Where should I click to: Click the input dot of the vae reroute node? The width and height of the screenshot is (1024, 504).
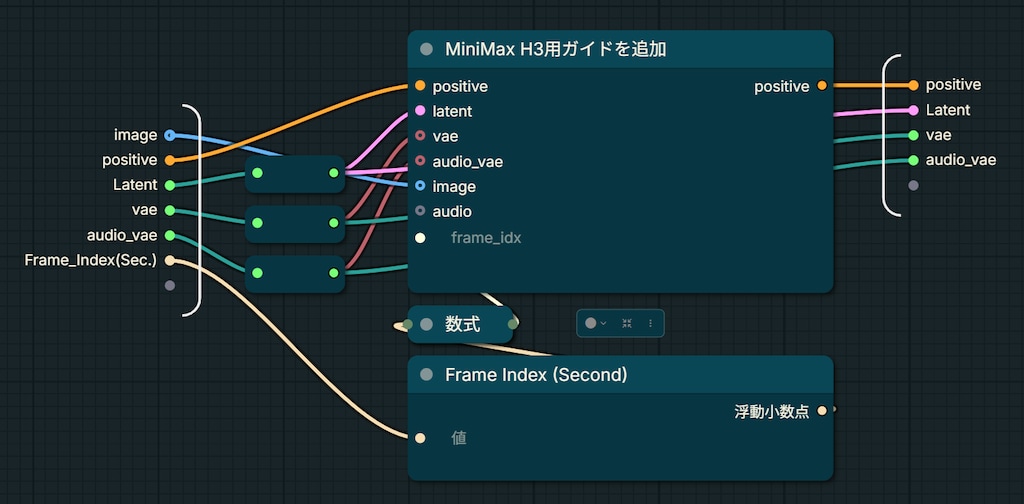tap(257, 223)
